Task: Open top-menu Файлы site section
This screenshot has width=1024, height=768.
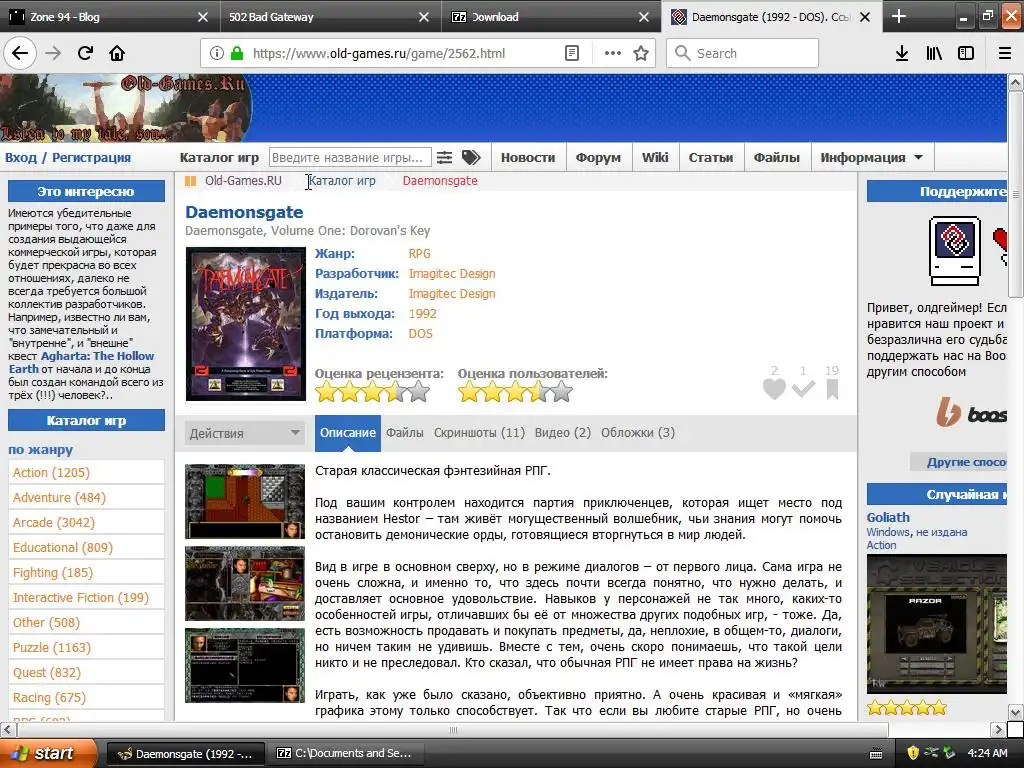Action: tap(776, 157)
